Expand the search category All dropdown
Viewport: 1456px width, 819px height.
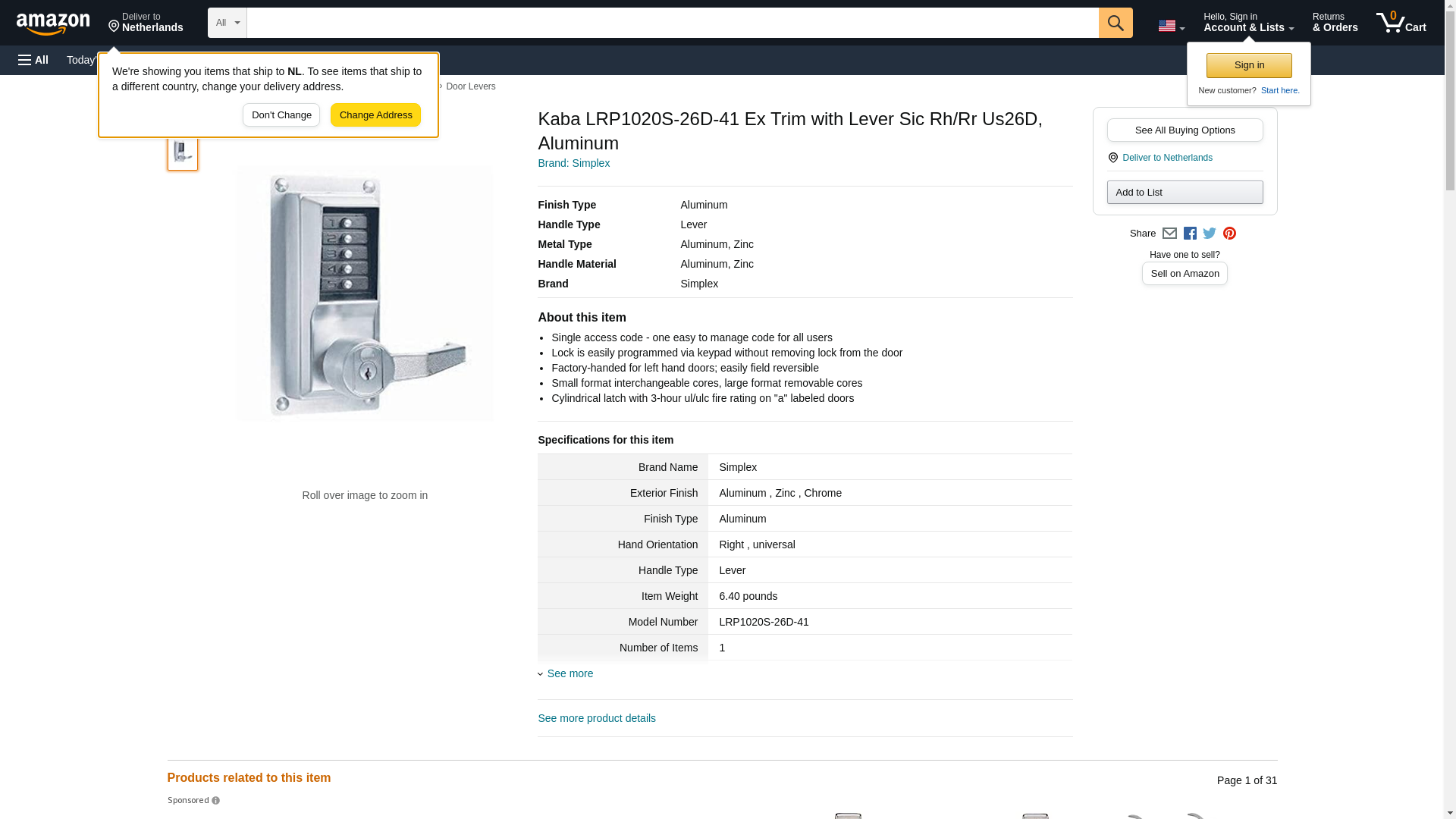point(227,23)
